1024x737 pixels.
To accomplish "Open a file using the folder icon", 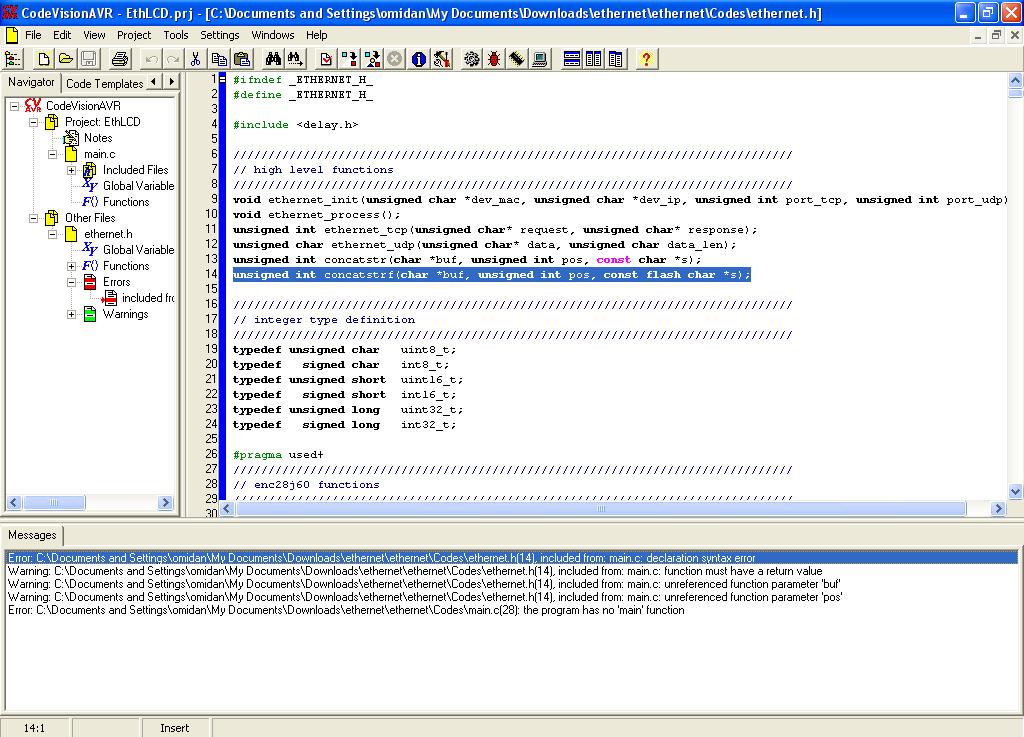I will click(x=66, y=59).
